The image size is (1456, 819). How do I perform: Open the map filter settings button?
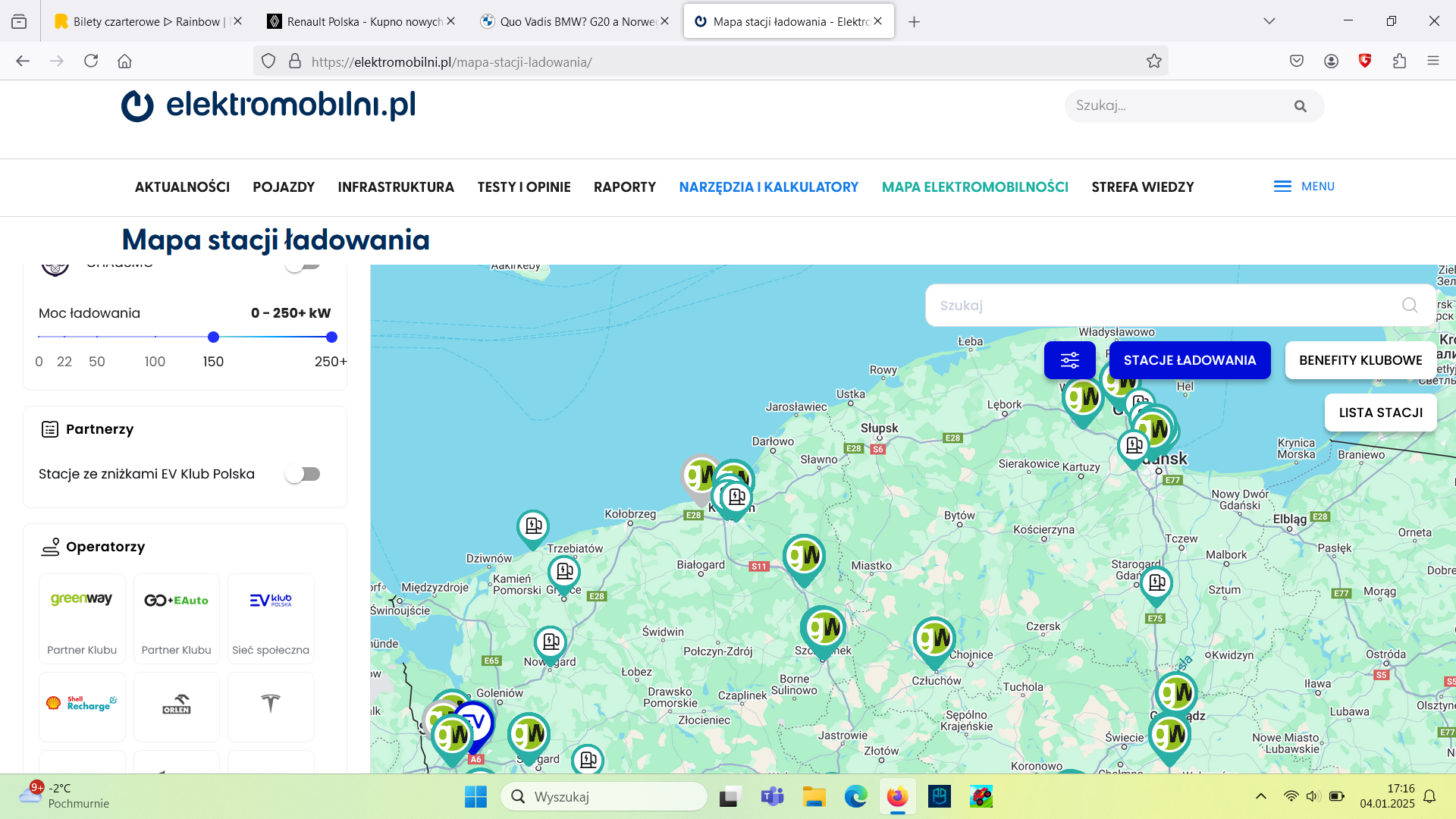(1069, 360)
